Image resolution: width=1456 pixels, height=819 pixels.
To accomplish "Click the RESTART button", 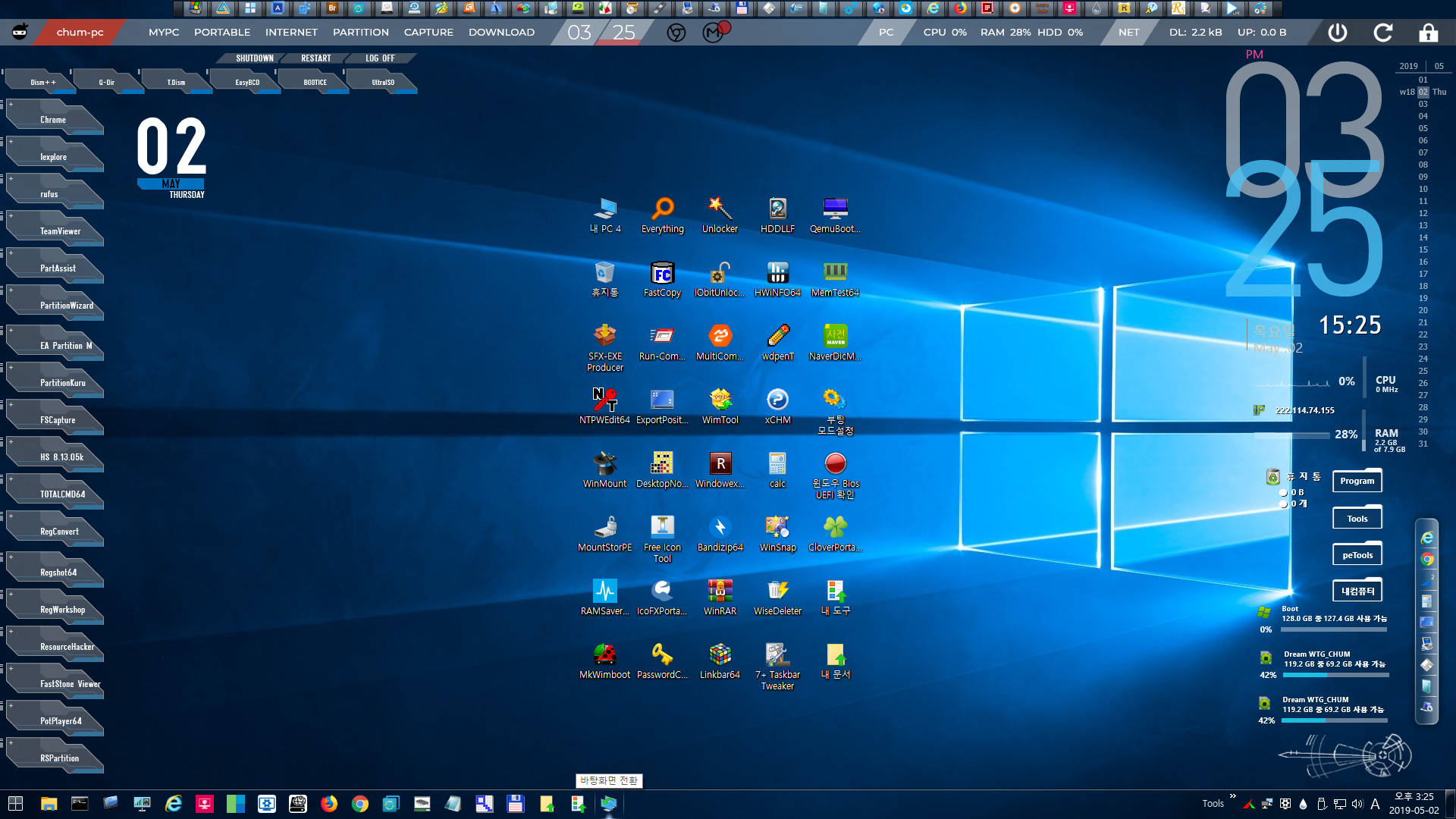I will coord(315,58).
